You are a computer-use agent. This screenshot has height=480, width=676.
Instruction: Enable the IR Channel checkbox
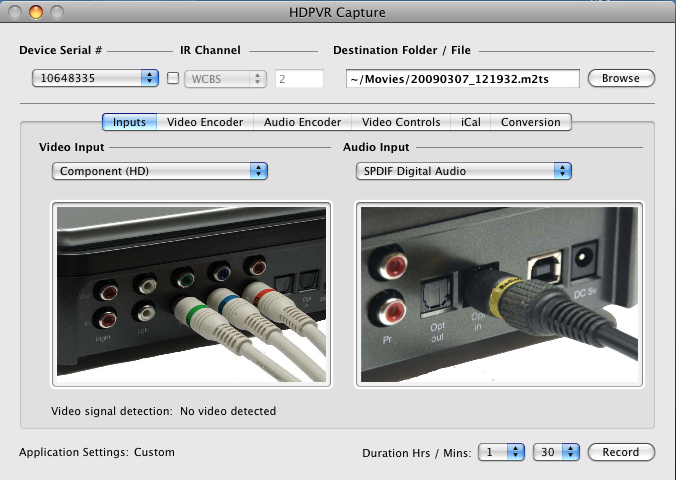[x=173, y=78]
